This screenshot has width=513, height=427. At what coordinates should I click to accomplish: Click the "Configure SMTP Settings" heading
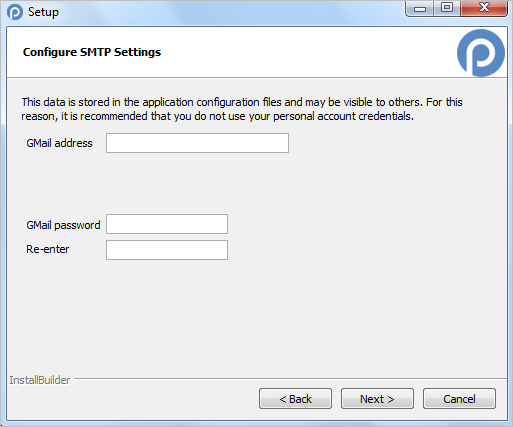[92, 52]
